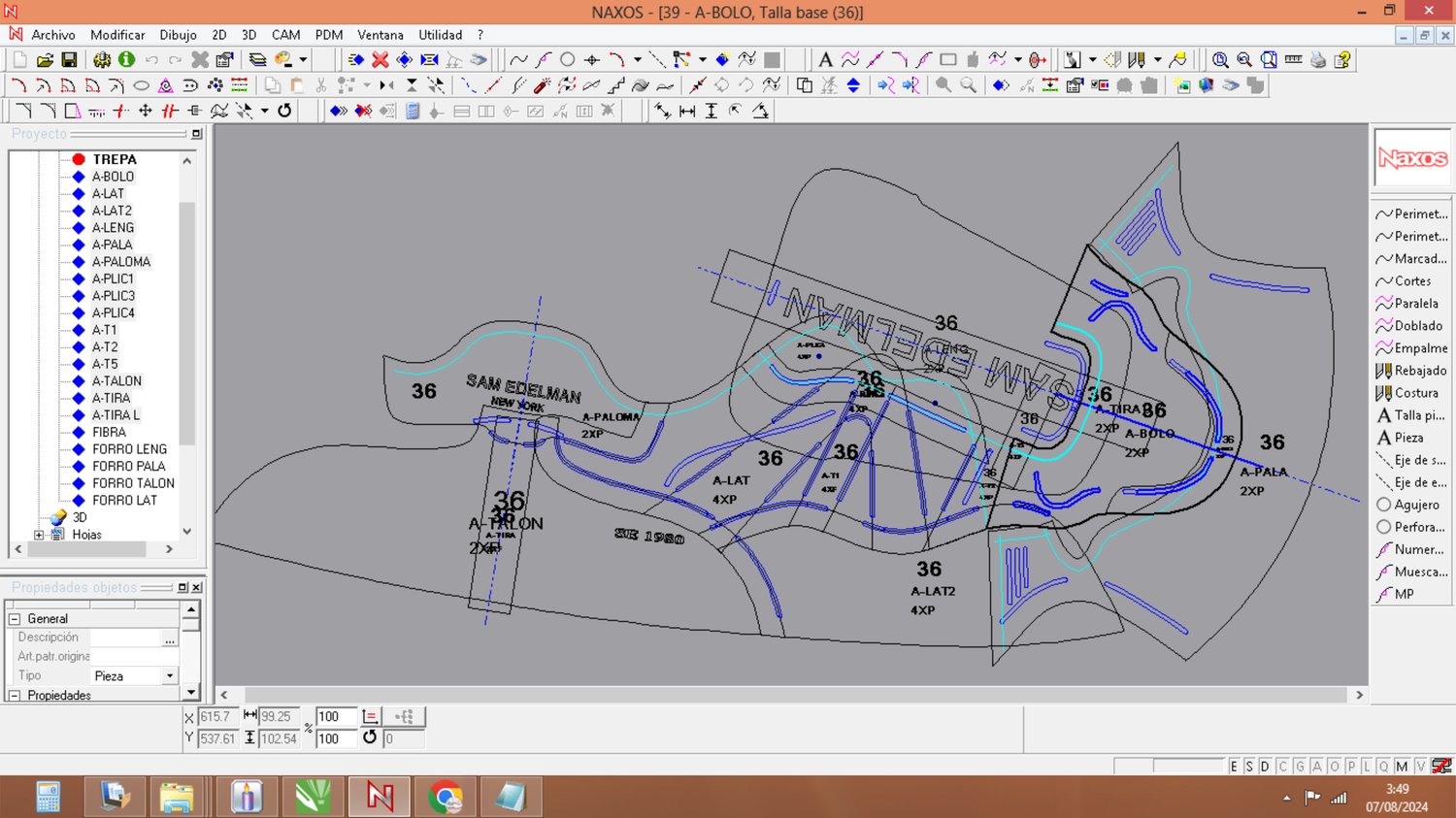Click the four-way move arrows icon

coord(146,111)
